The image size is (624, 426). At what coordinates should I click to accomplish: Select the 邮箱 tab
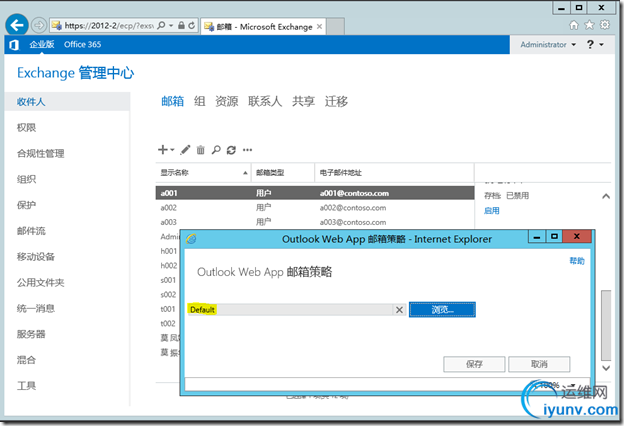(173, 101)
